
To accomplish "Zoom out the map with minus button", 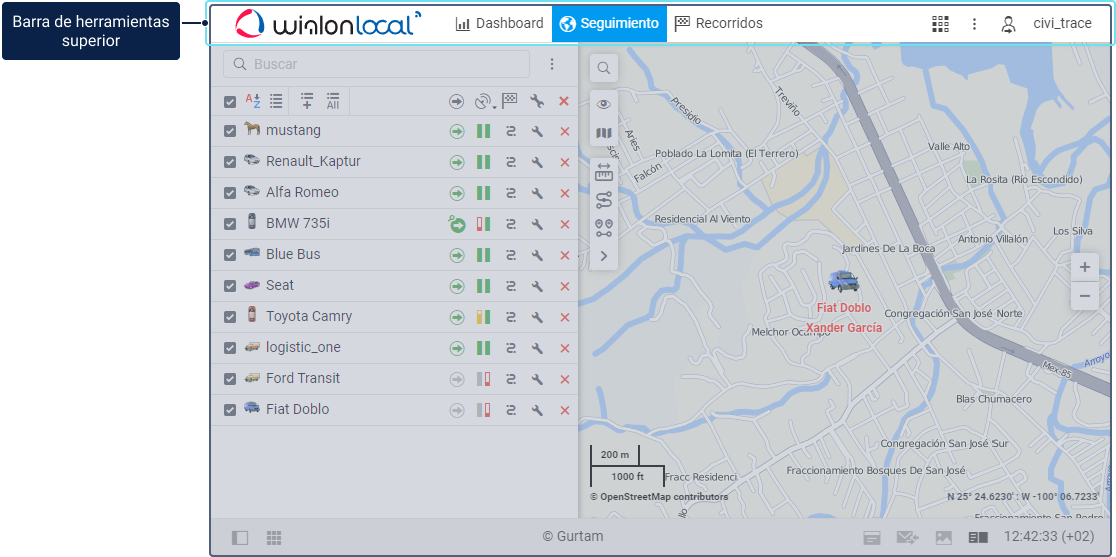I will pos(1085,295).
